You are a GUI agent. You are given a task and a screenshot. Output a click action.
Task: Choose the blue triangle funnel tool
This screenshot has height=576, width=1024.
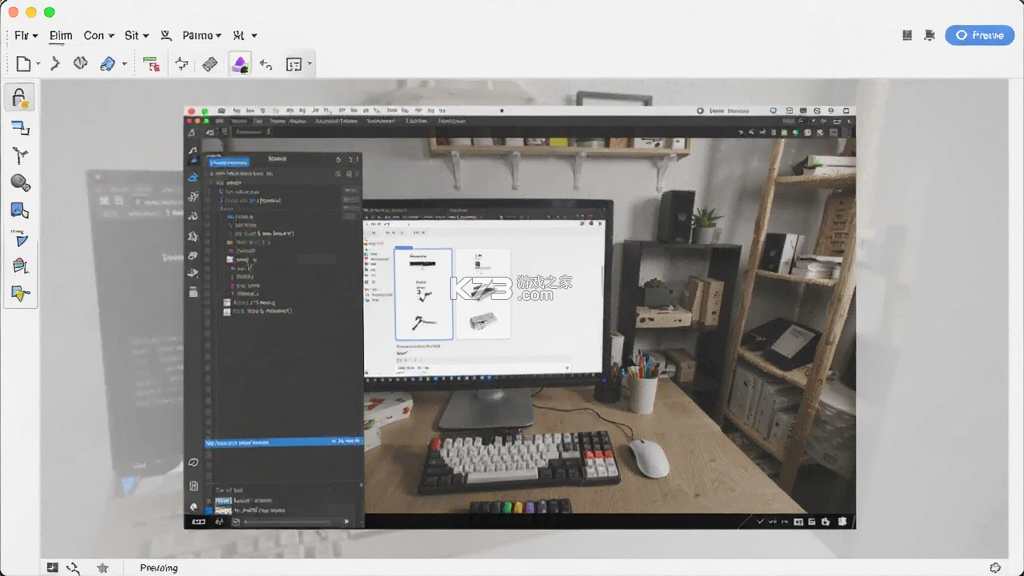[x=21, y=240]
